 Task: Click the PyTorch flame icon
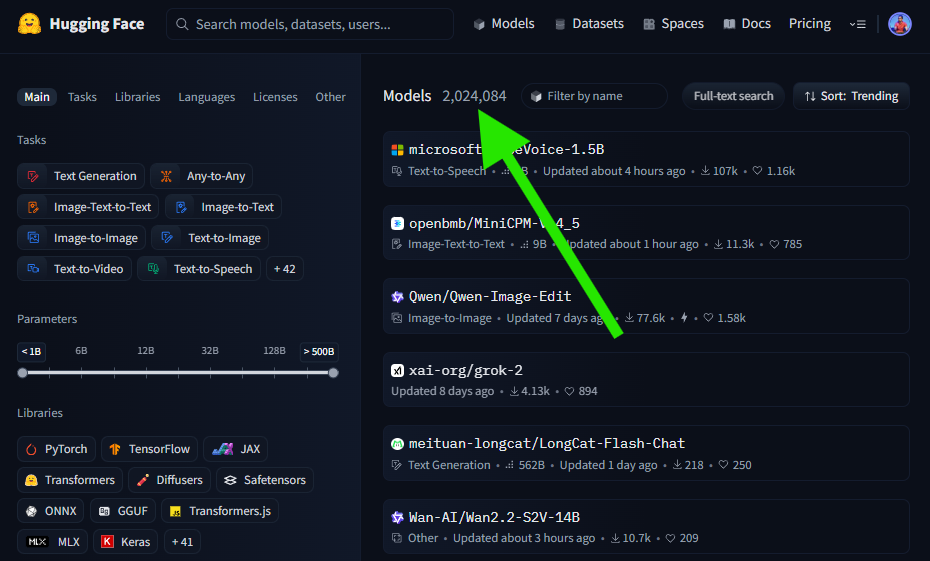(31, 450)
